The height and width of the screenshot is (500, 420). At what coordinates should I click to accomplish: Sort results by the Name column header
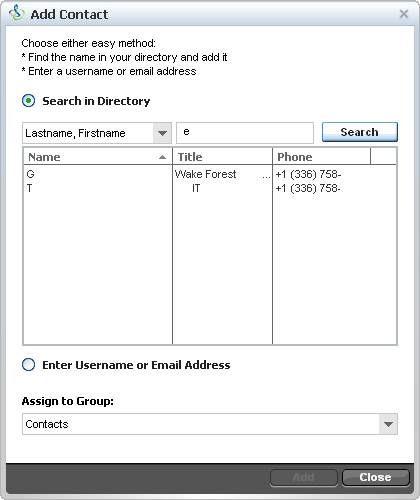[98, 157]
